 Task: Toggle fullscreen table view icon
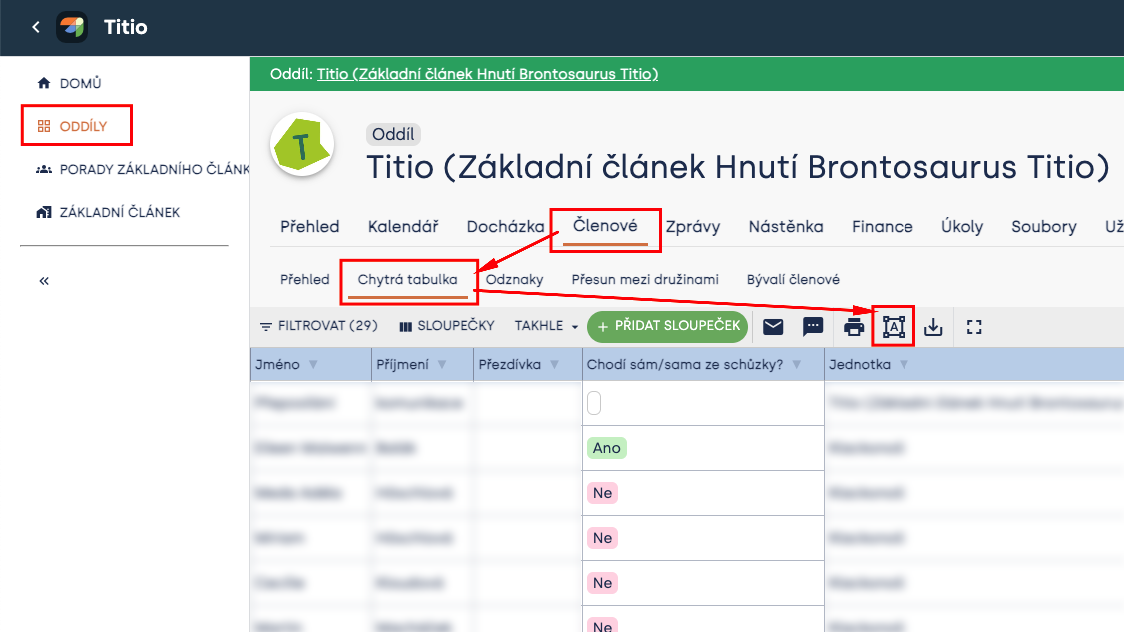point(973,327)
